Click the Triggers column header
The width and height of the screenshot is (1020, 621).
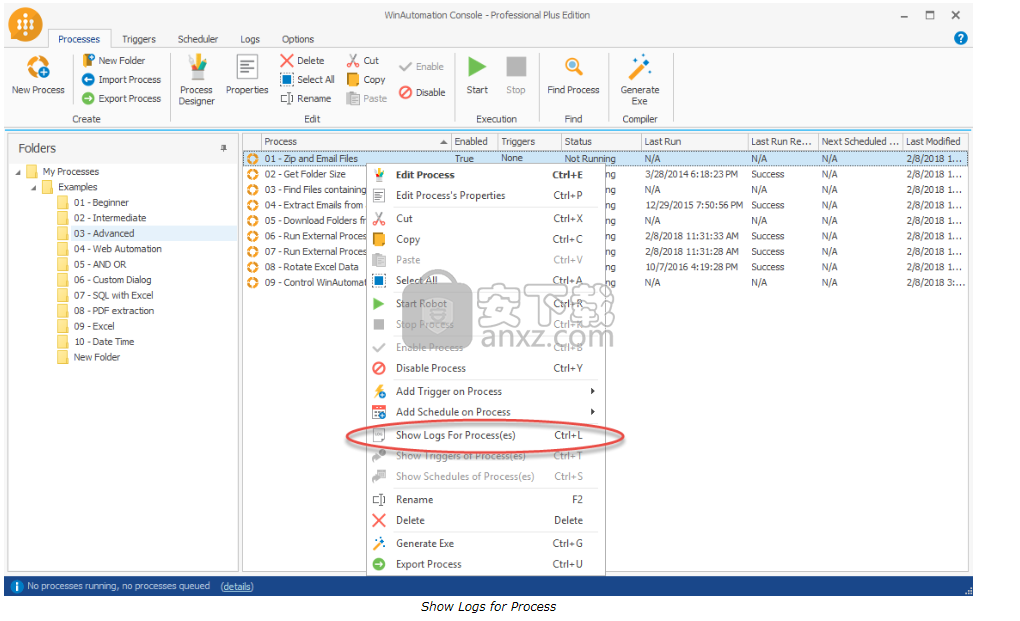[x=530, y=141]
